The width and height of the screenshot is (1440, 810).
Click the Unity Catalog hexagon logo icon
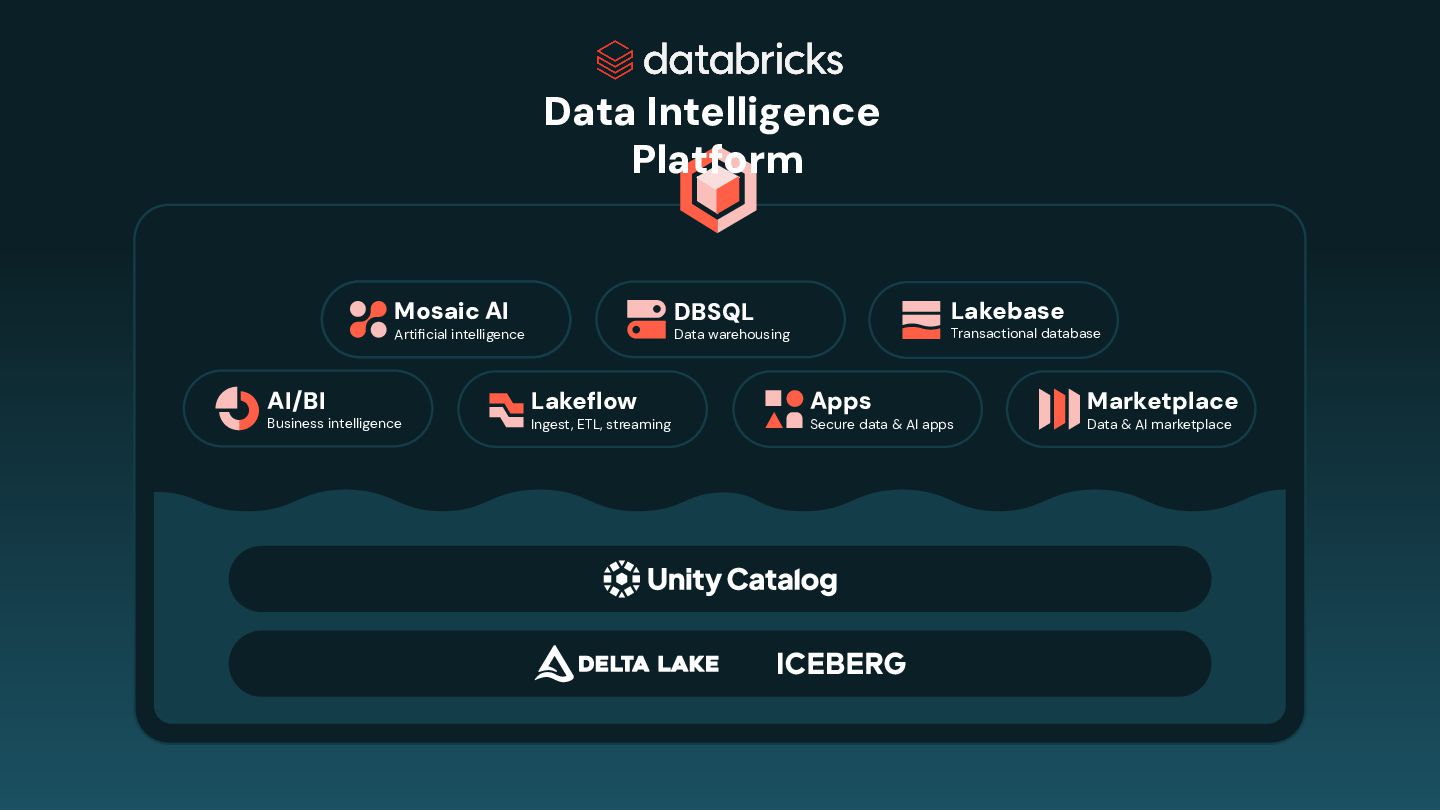pos(621,579)
